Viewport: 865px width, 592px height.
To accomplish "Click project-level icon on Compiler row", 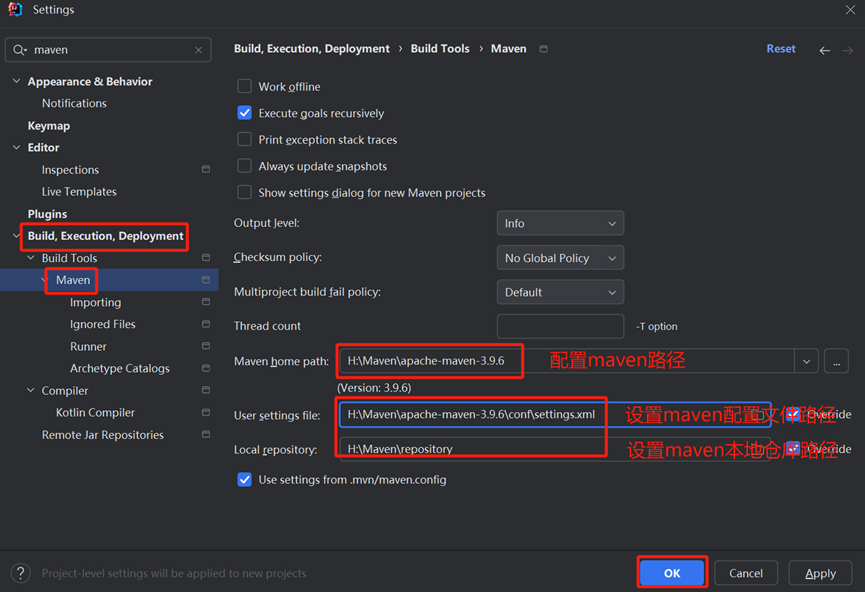I will coord(206,390).
